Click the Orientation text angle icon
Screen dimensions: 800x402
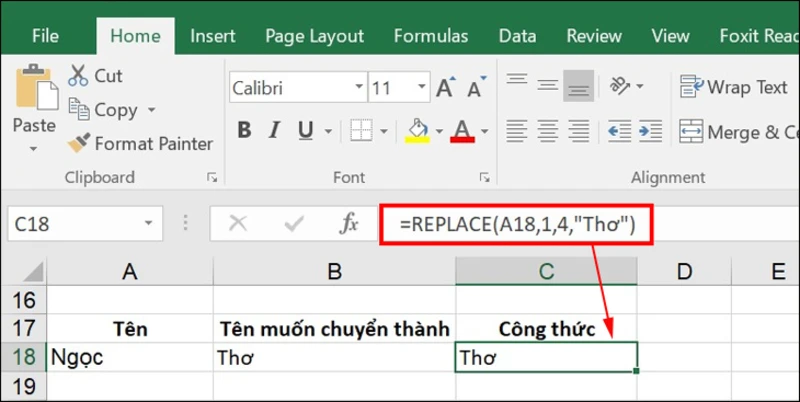pos(620,85)
